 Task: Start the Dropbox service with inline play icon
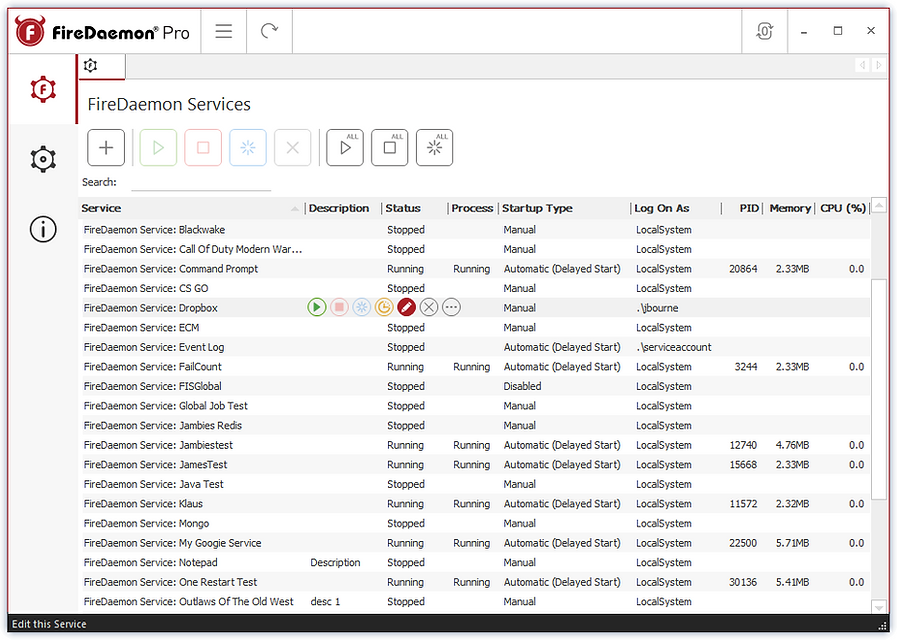[316, 308]
